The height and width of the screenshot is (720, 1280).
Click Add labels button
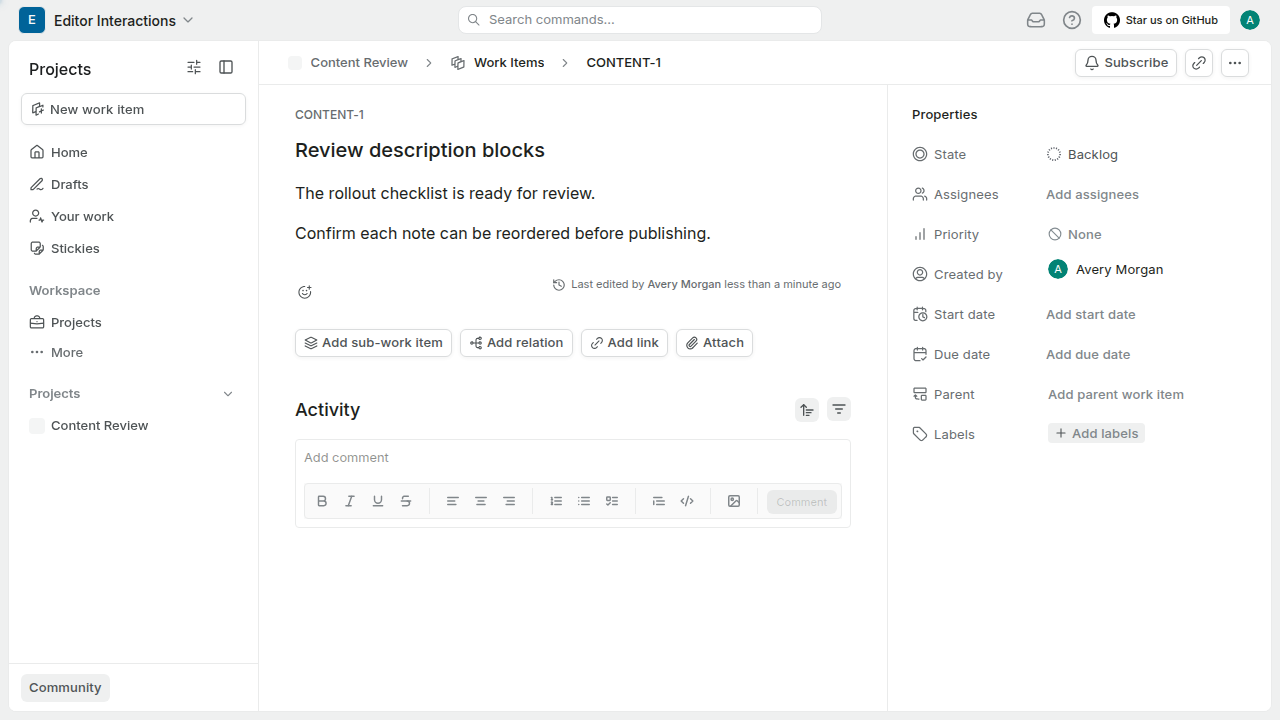click(1096, 434)
